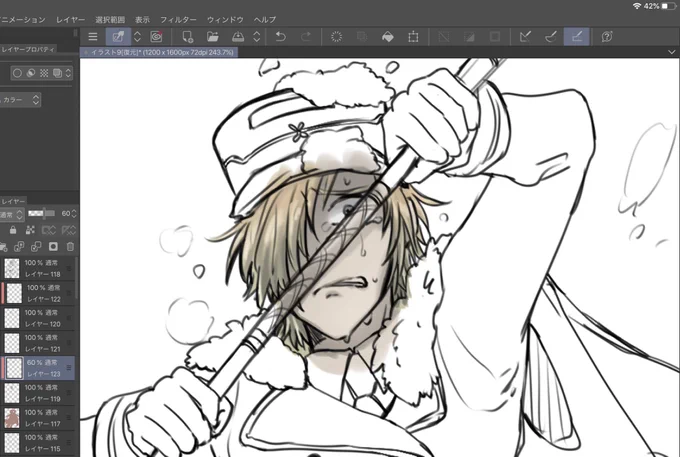Toggle snap to ruler
This screenshot has width=680, height=457.
coord(525,37)
